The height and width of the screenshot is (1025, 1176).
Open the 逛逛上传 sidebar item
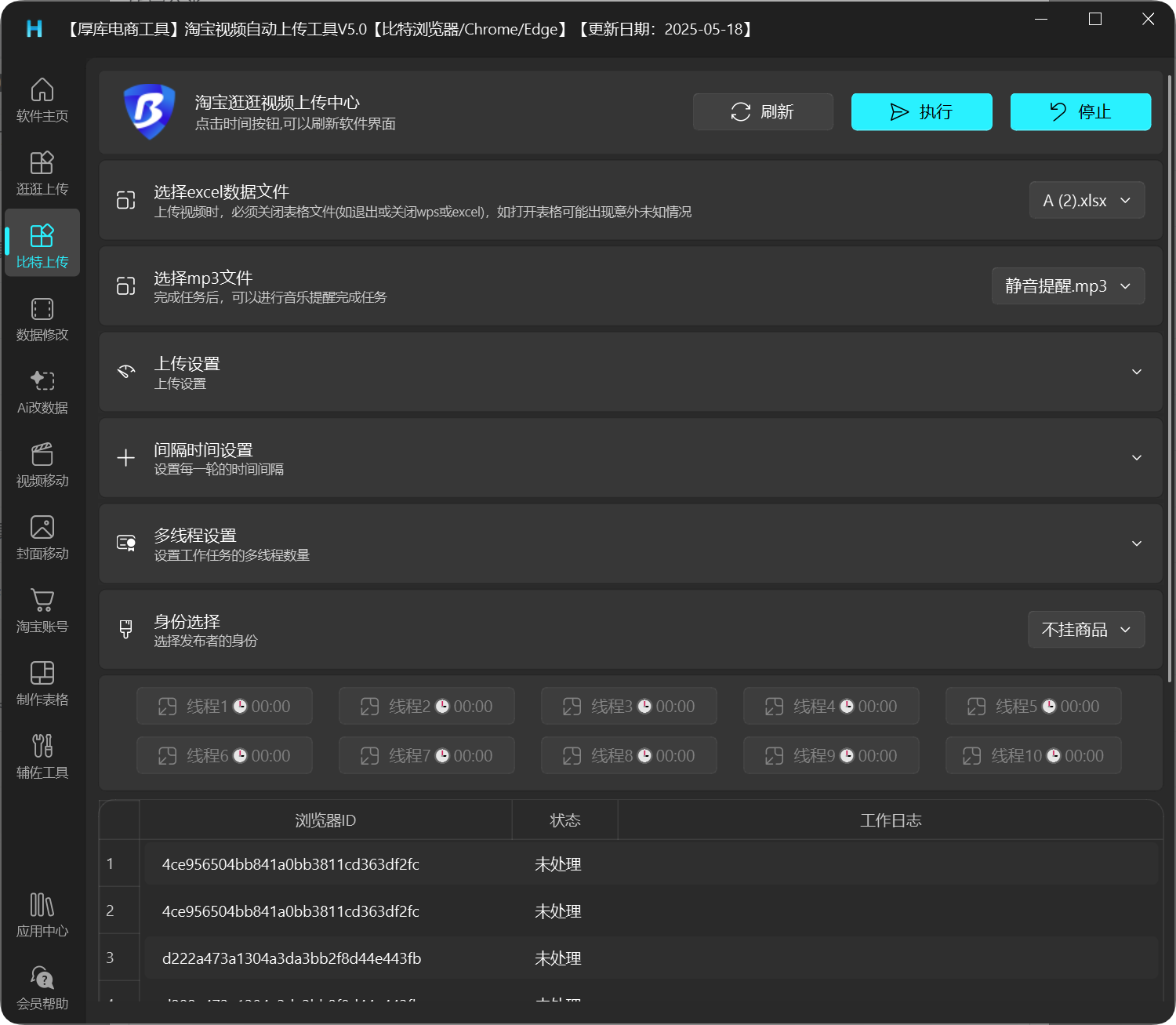click(42, 173)
